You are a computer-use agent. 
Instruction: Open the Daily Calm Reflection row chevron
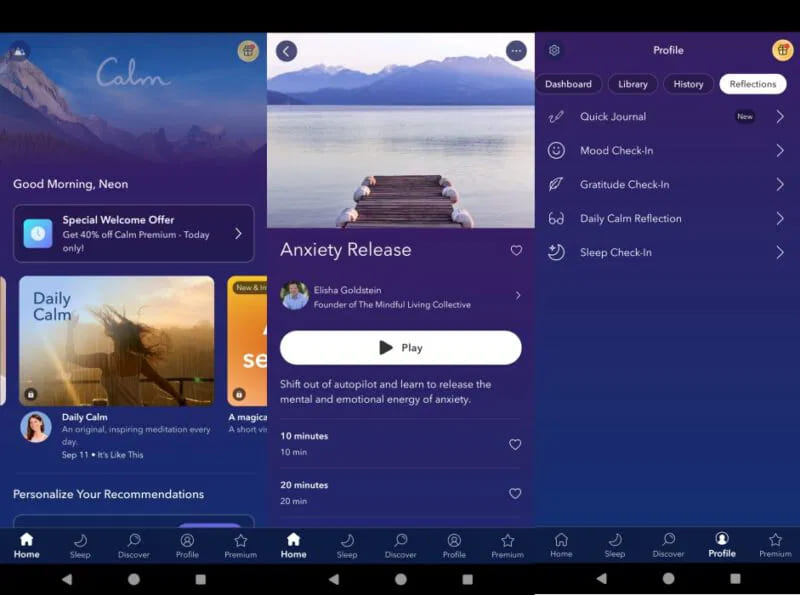point(780,218)
